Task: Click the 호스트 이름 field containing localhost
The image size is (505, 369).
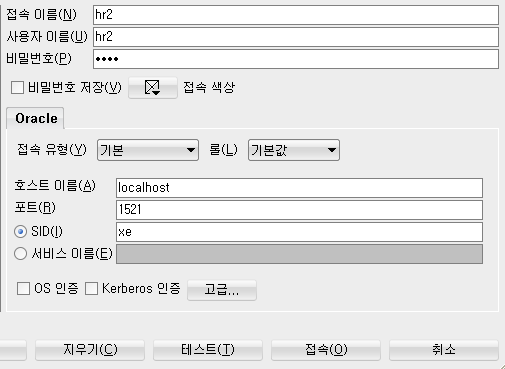Action: 299,188
